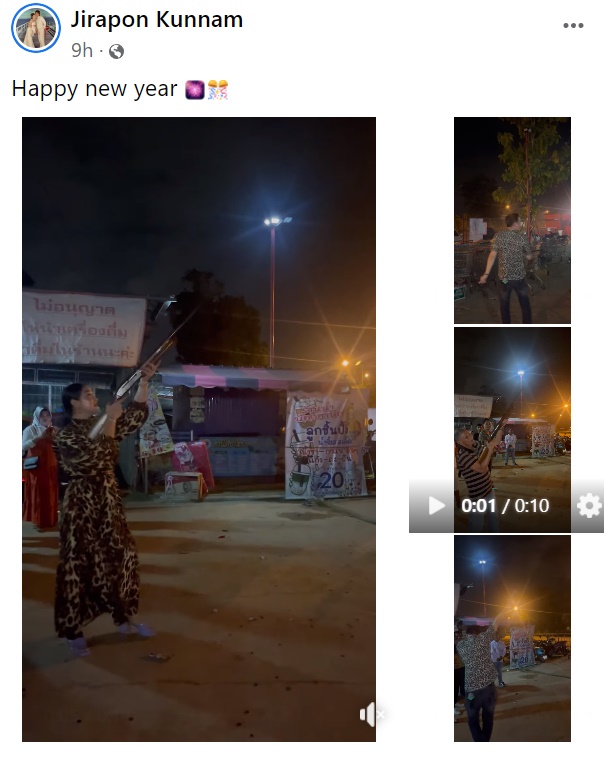Click the Happy new year caption text
Screen dimensions: 604x761
pyautogui.click(x=95, y=89)
